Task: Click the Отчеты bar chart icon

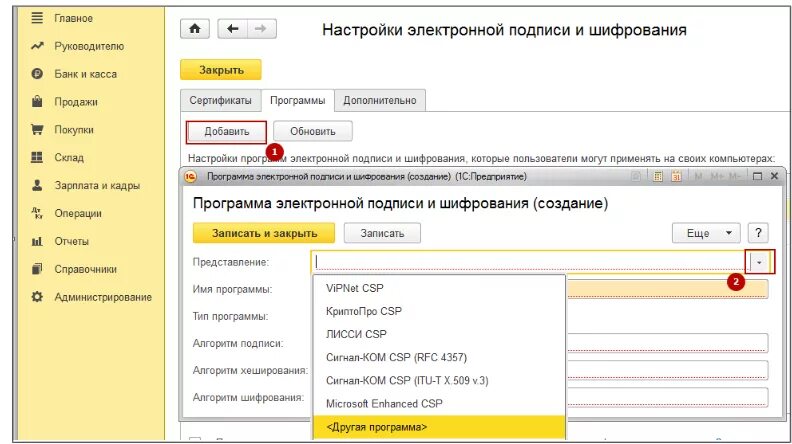Action: pyautogui.click(x=37, y=241)
